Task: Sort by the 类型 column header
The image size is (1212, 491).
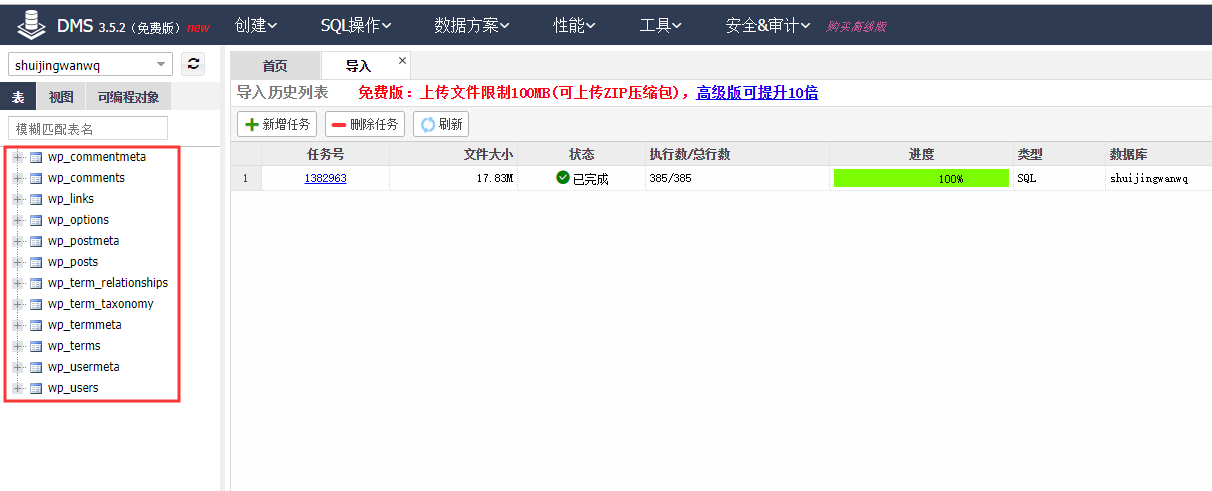Action: [x=1058, y=154]
